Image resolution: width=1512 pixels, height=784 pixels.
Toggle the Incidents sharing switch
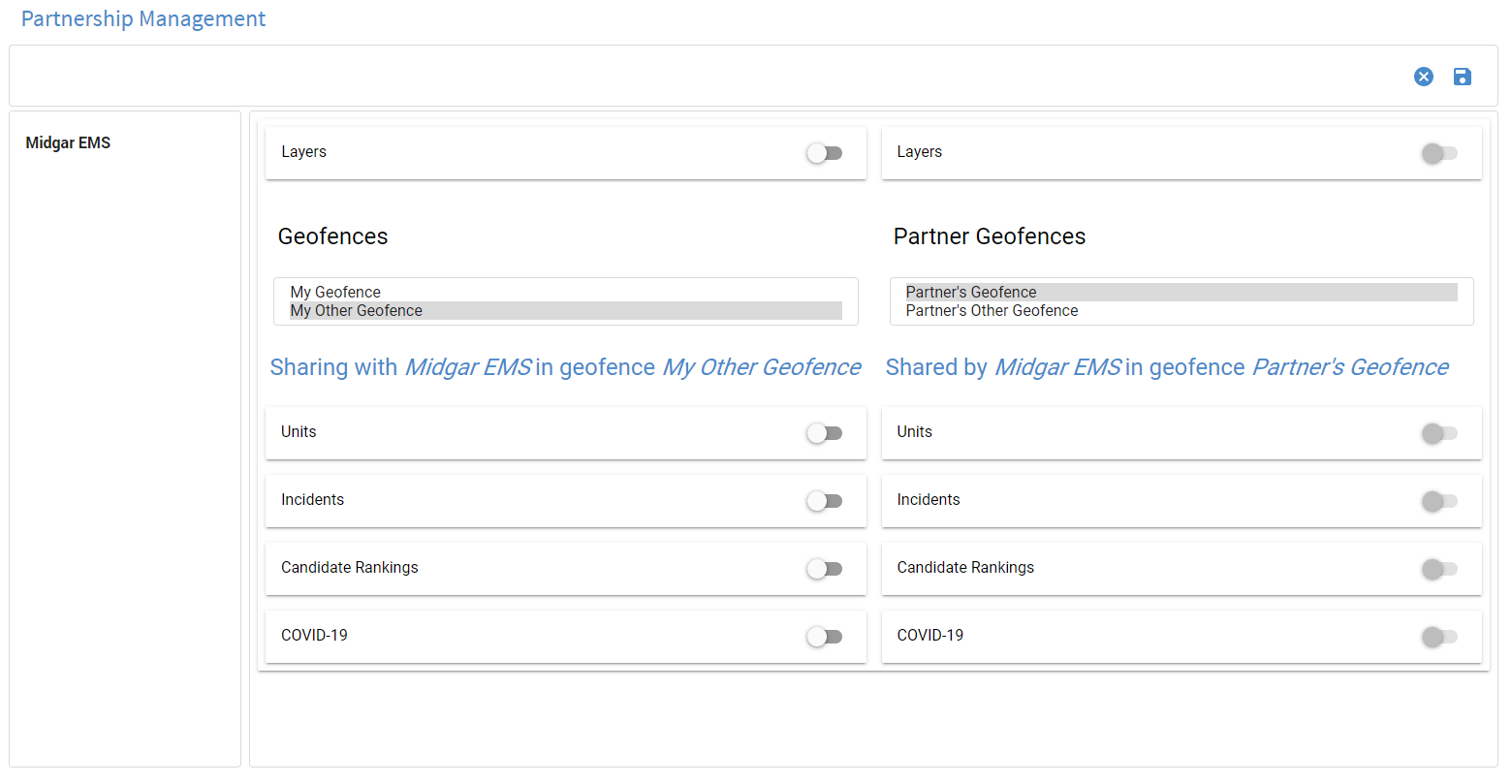pyautogui.click(x=825, y=501)
